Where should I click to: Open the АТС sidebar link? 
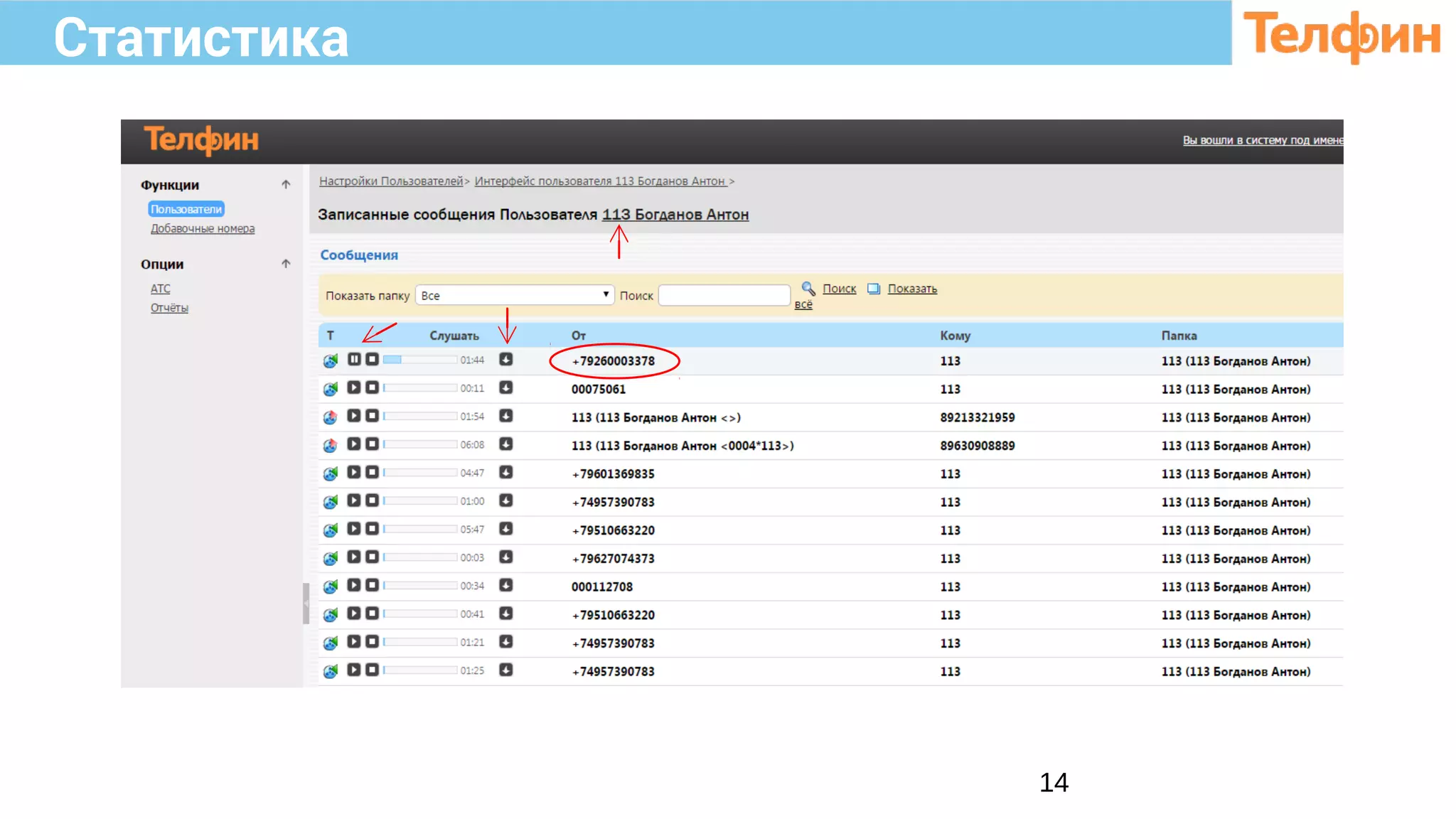pyautogui.click(x=160, y=289)
